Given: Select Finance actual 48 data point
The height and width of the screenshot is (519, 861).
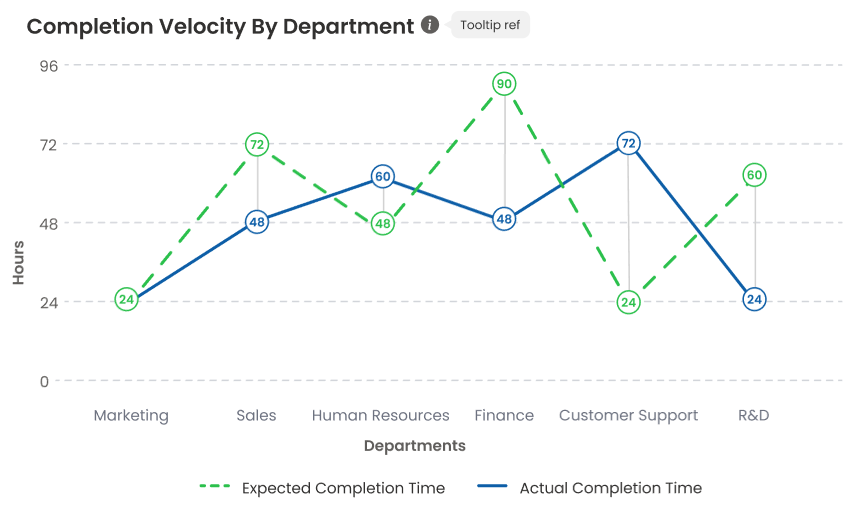Looking at the screenshot, I should click(505, 219).
